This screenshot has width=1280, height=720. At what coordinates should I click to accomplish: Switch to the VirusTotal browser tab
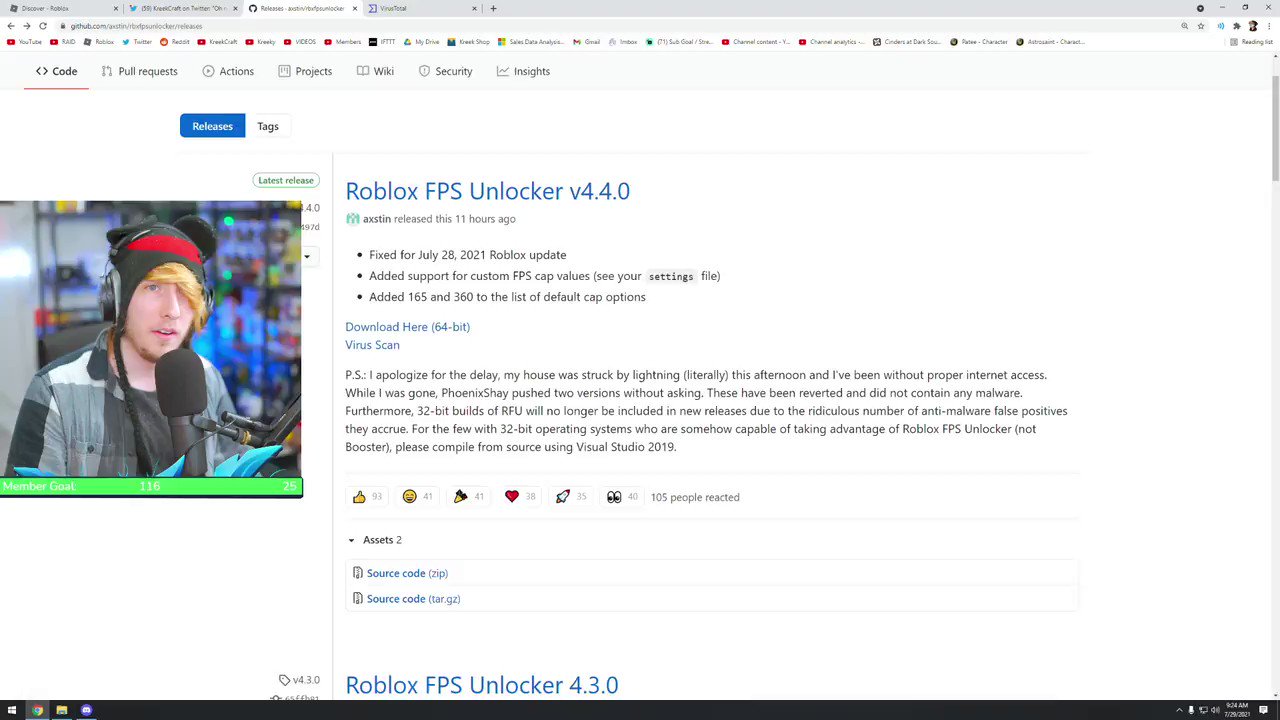point(418,8)
